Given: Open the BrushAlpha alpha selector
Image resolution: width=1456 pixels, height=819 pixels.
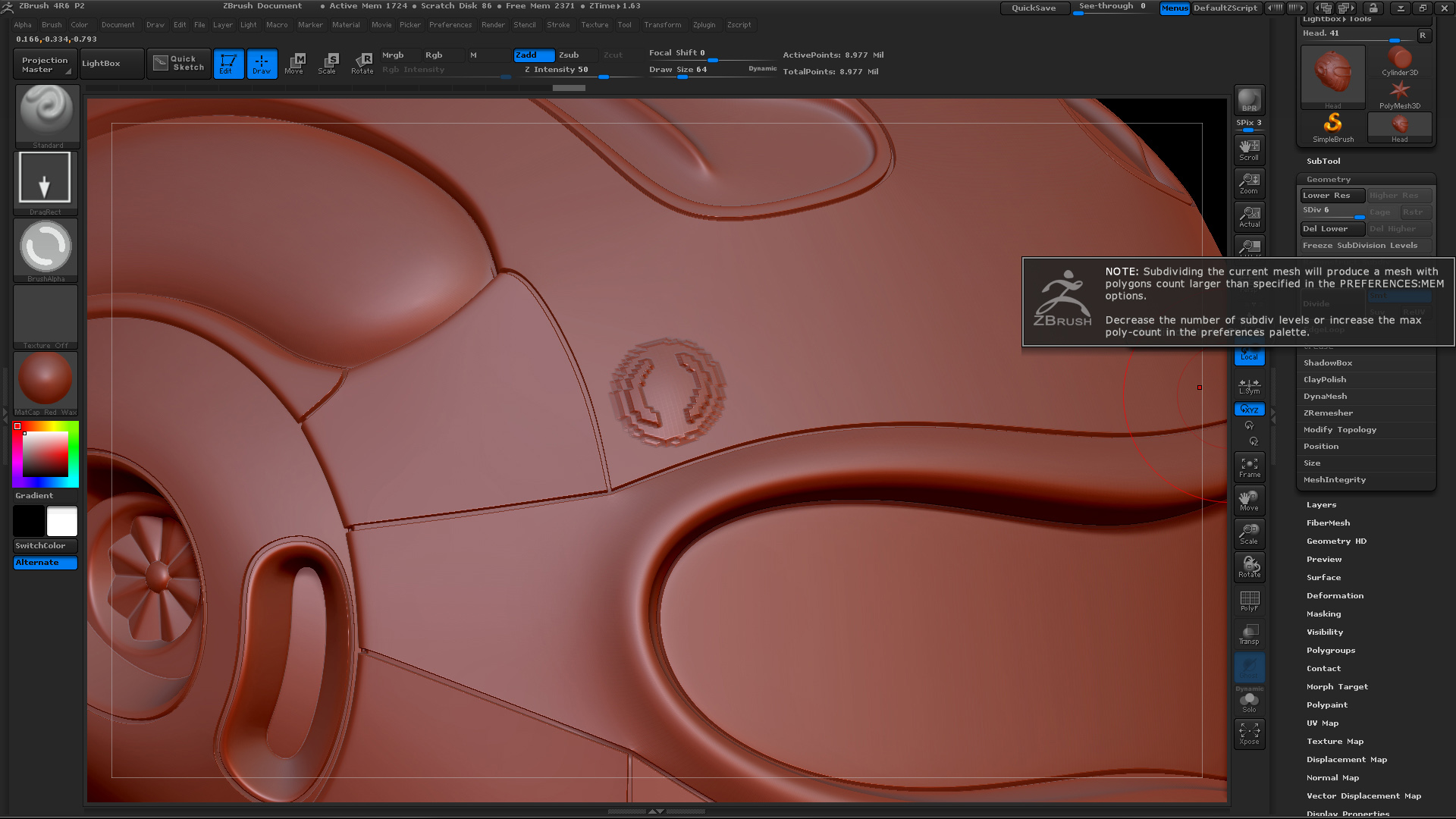Looking at the screenshot, I should (x=45, y=250).
